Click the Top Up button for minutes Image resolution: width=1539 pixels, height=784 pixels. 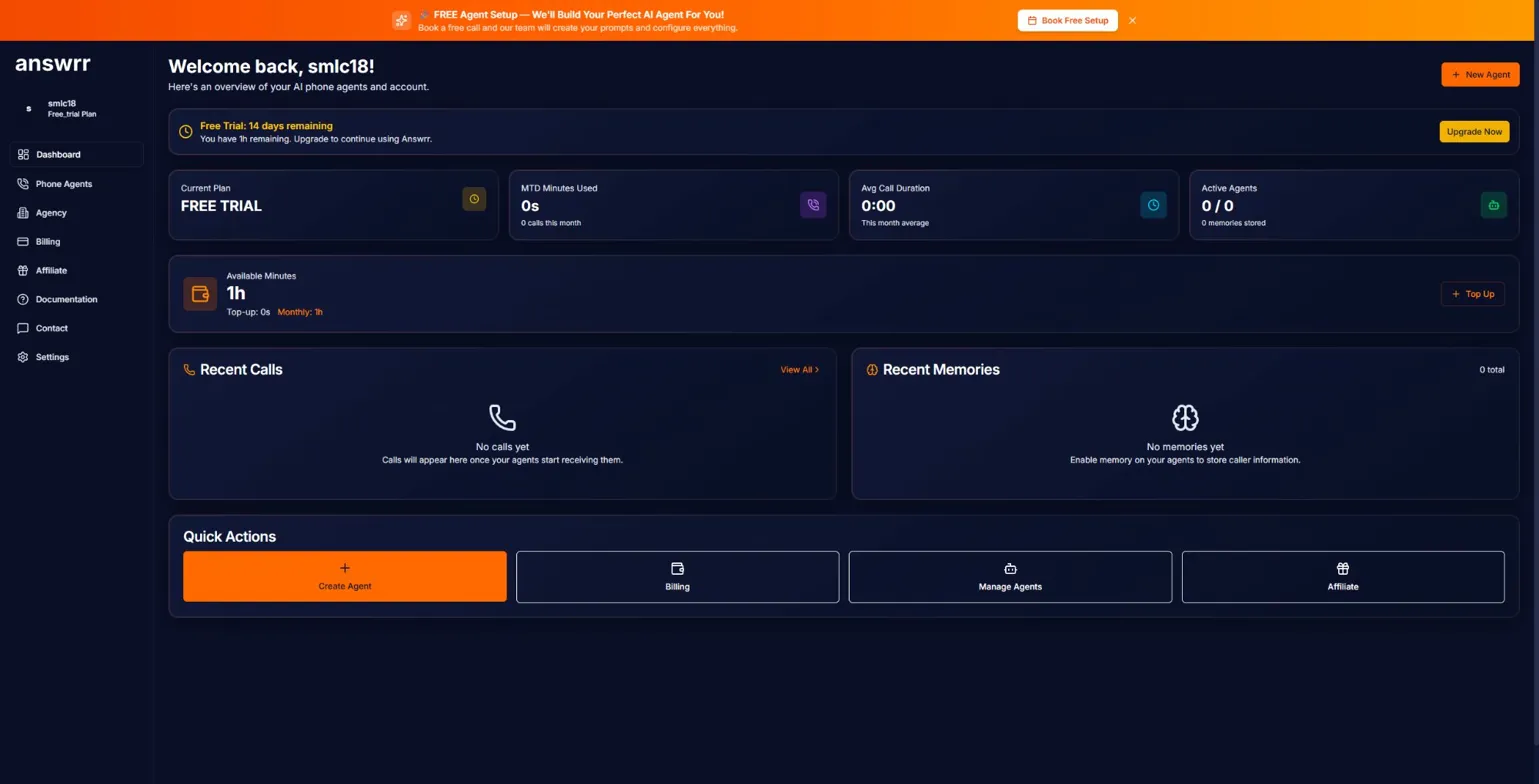1472,293
